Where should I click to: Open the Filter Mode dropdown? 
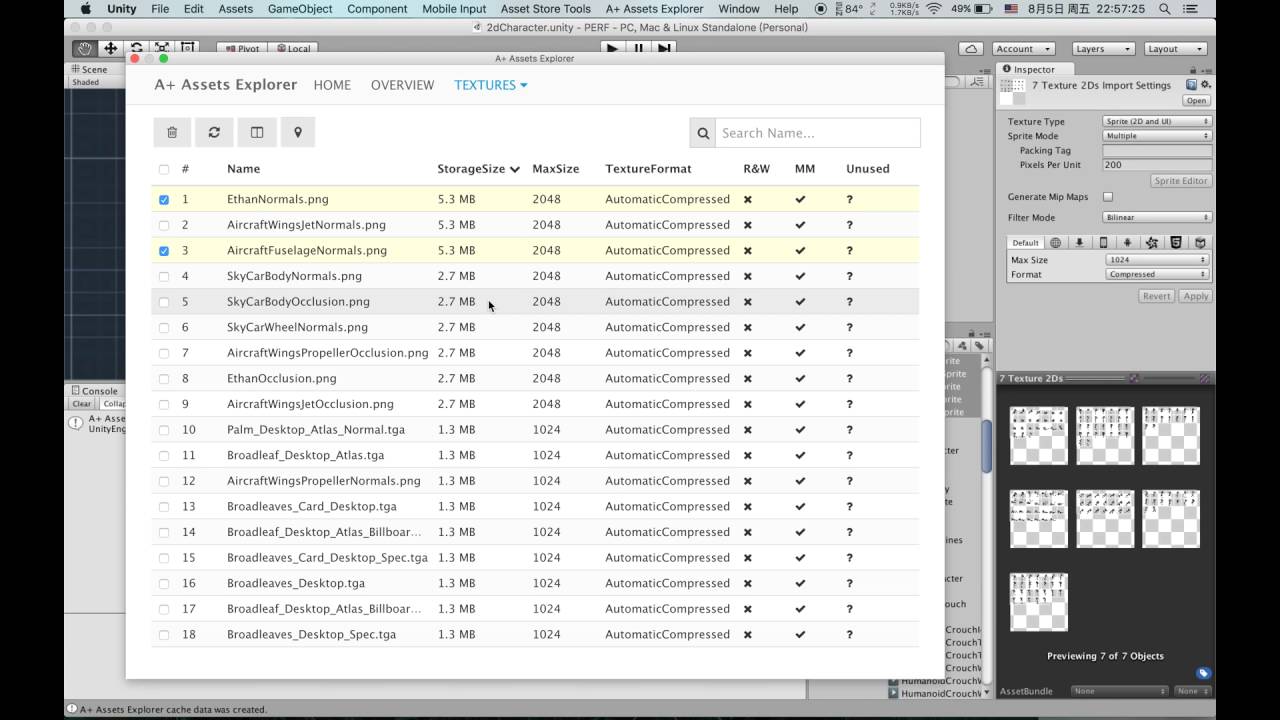[x=1157, y=217]
